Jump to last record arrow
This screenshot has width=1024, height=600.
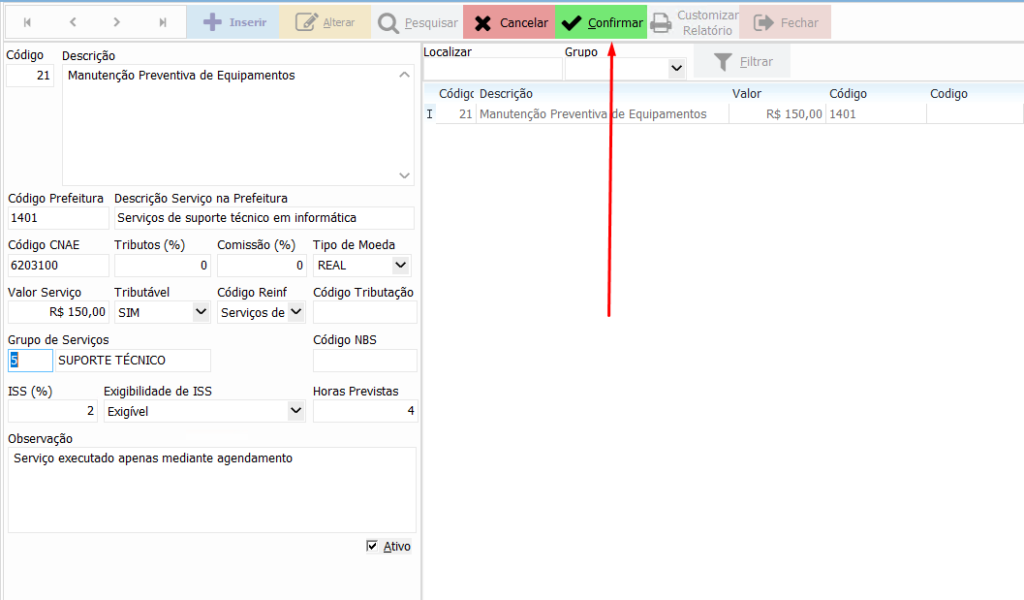[x=163, y=22]
